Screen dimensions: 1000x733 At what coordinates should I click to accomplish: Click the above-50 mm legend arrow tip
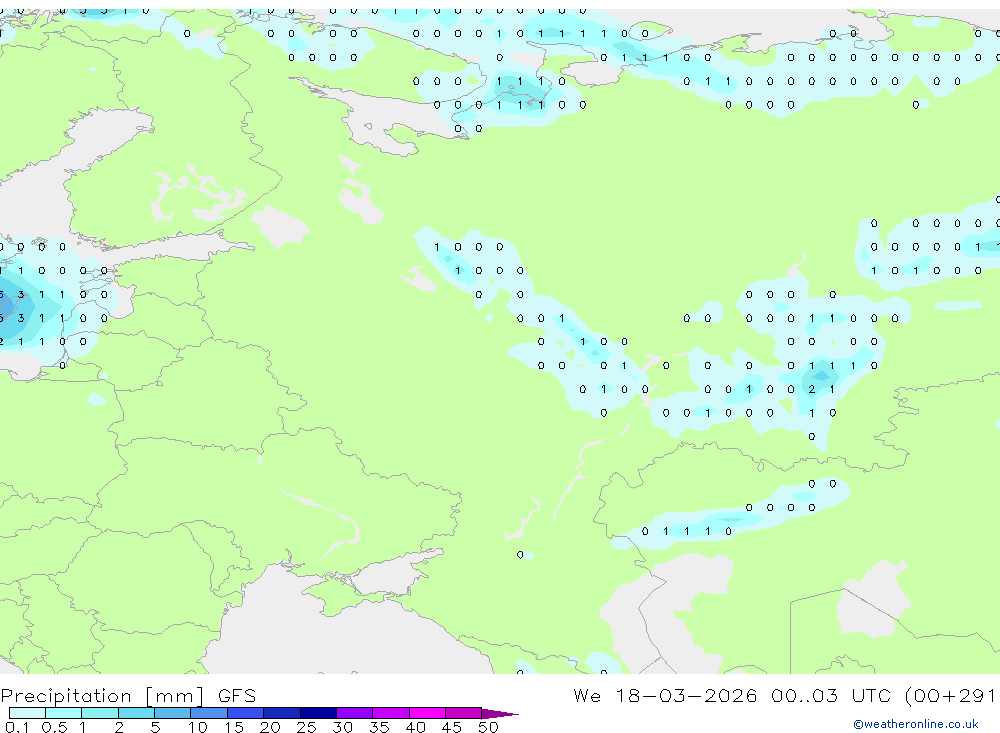pos(500,714)
